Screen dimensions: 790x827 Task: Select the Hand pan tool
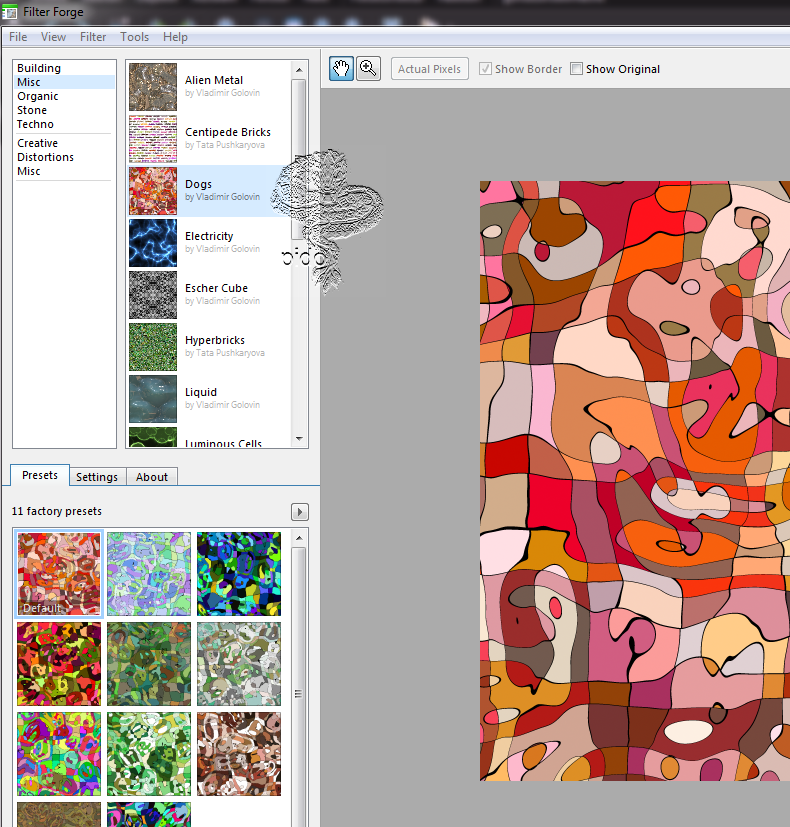(x=341, y=69)
